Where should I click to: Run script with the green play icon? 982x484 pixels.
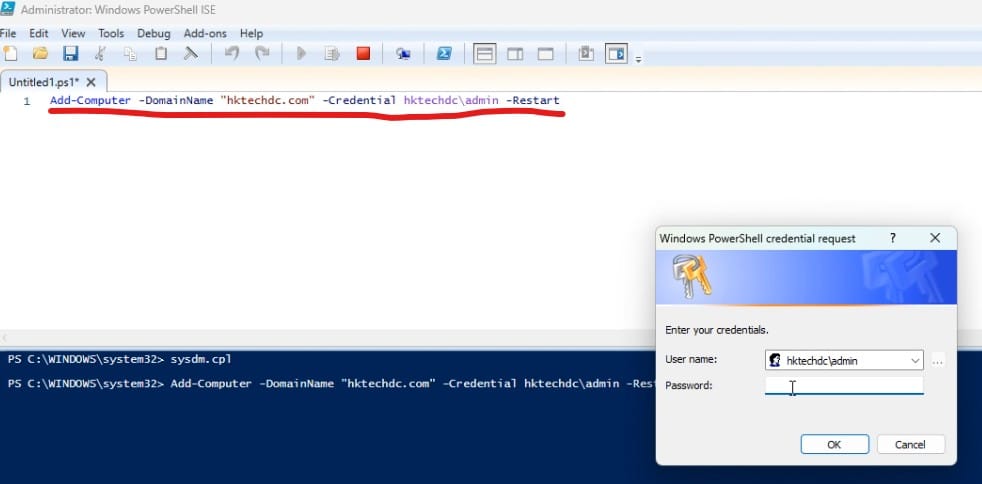[x=301, y=53]
